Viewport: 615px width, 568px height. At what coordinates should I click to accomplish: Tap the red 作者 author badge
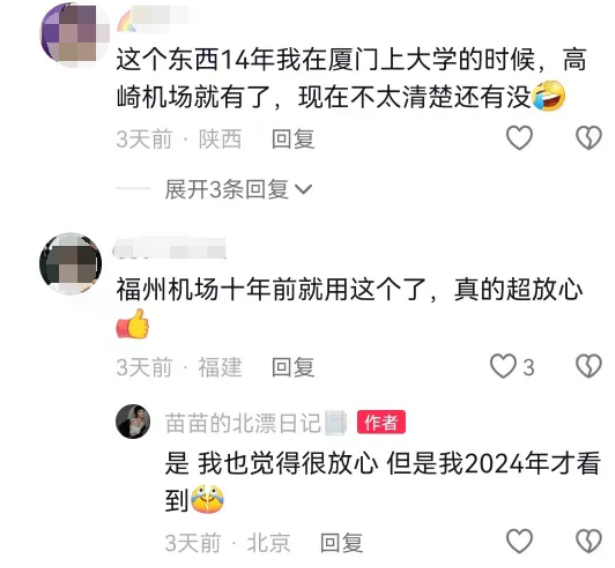coord(381,422)
